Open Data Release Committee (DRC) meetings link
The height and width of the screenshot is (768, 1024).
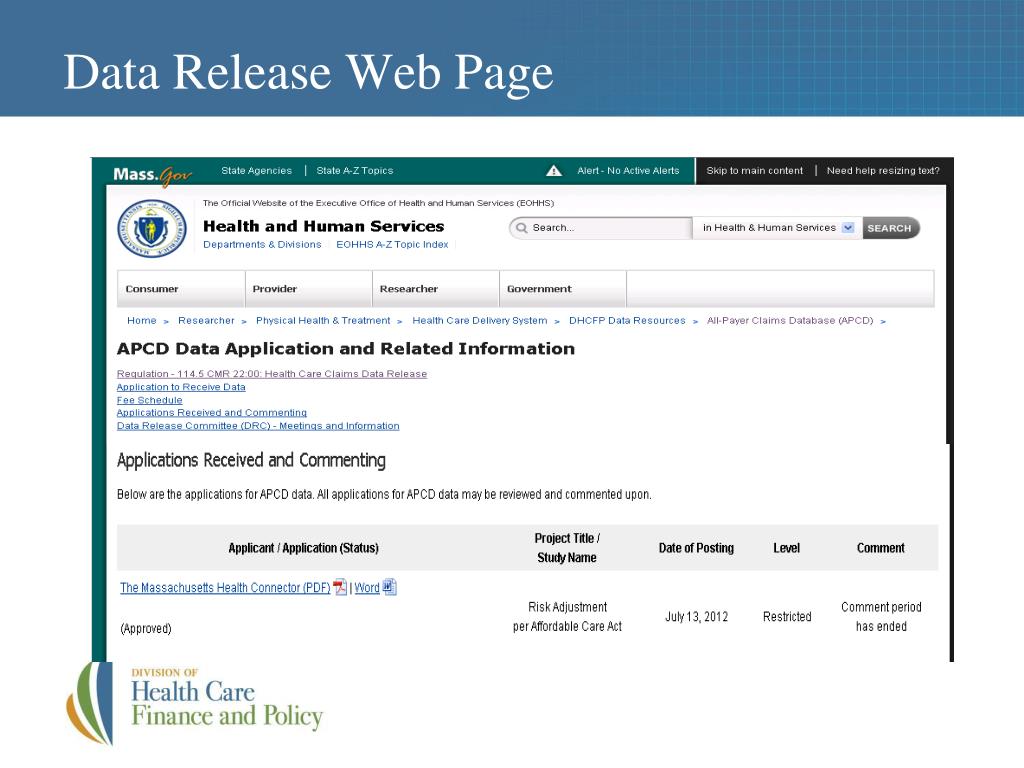(x=258, y=426)
